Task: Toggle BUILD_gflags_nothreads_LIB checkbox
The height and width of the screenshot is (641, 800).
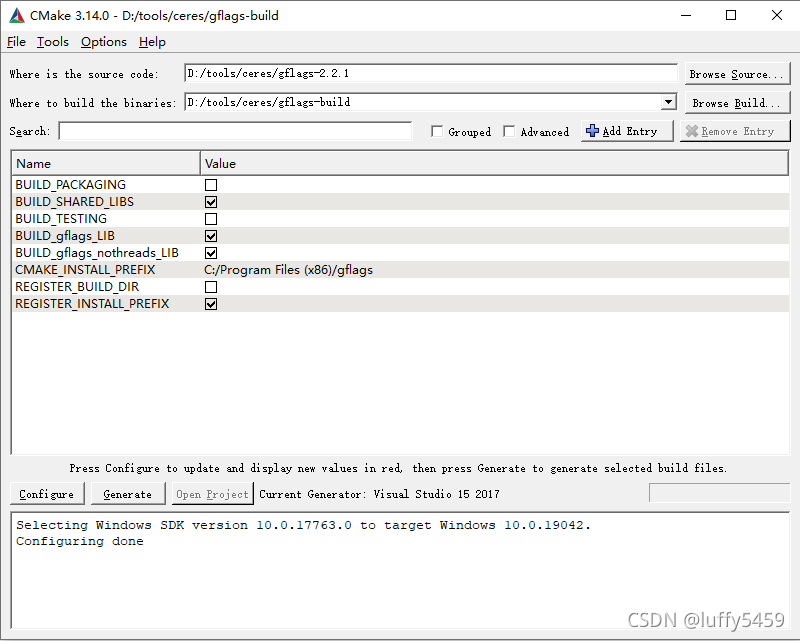Action: click(x=211, y=253)
